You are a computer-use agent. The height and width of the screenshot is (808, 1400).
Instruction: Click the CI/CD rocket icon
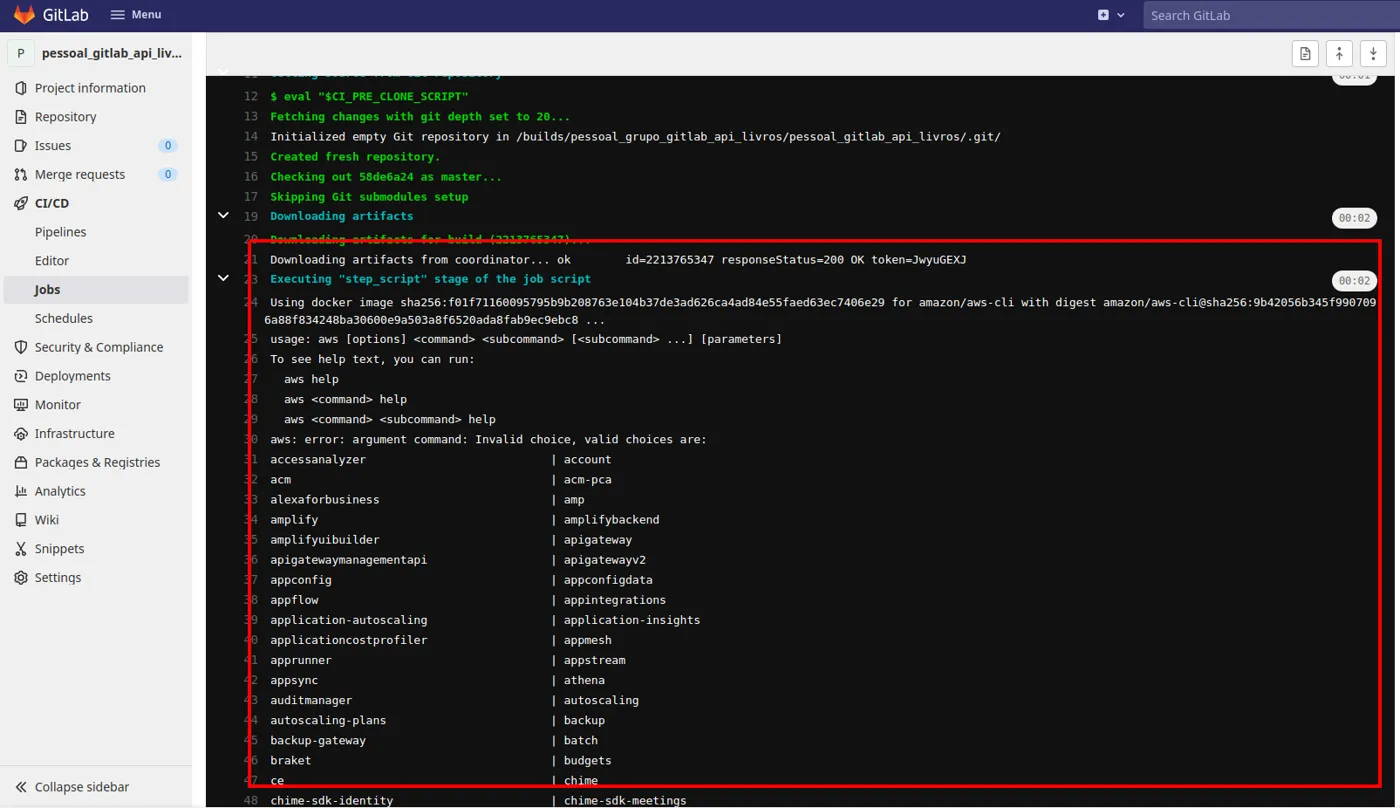click(x=20, y=203)
